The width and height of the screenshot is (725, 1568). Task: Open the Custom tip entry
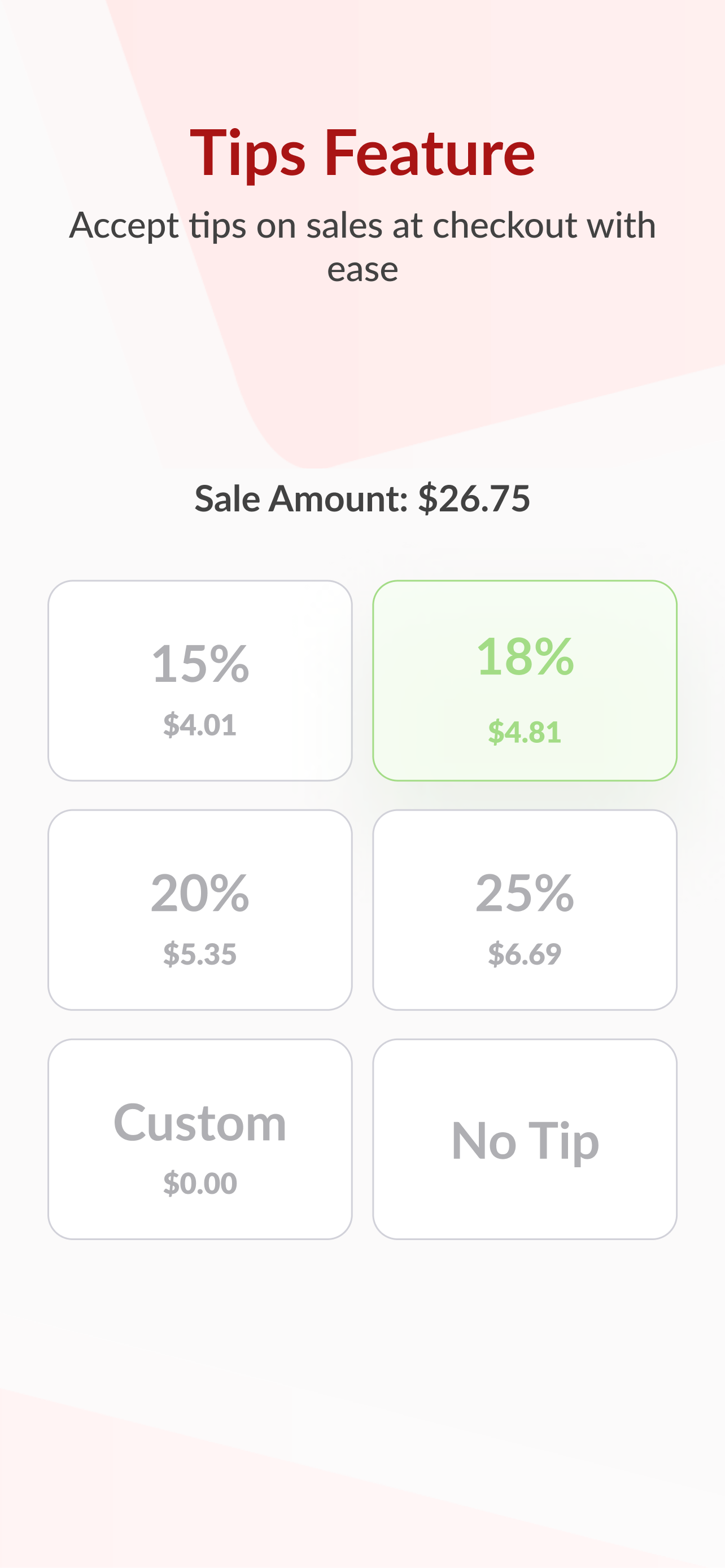pyautogui.click(x=200, y=1139)
